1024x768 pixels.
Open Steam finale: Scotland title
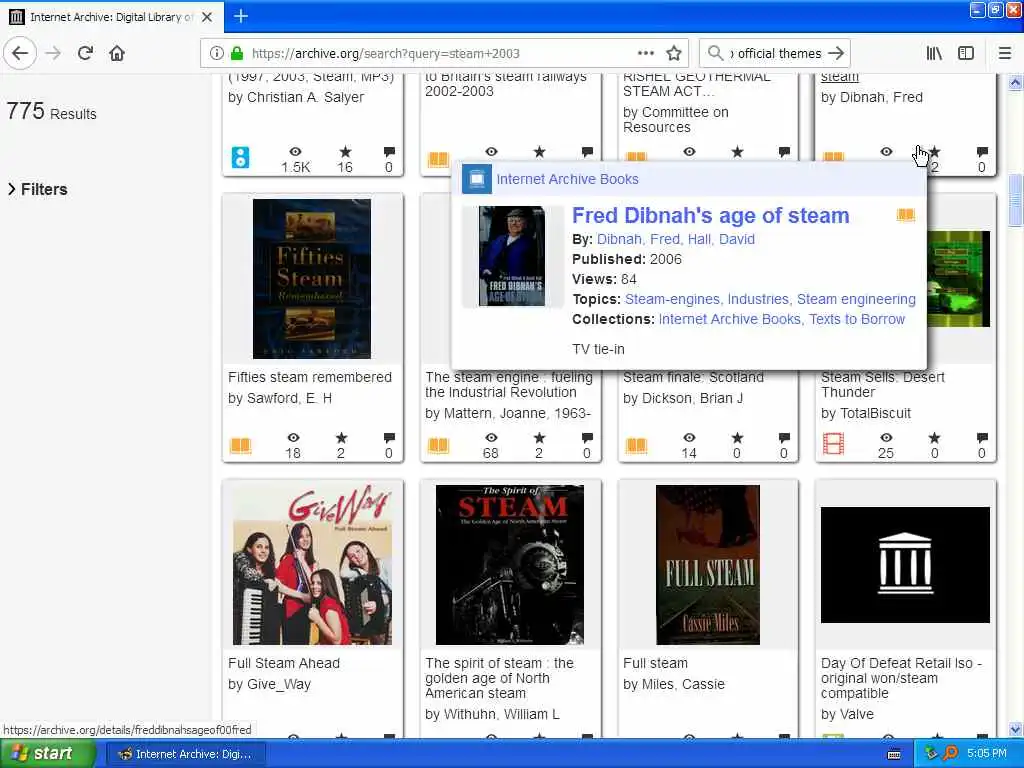[x=693, y=377]
